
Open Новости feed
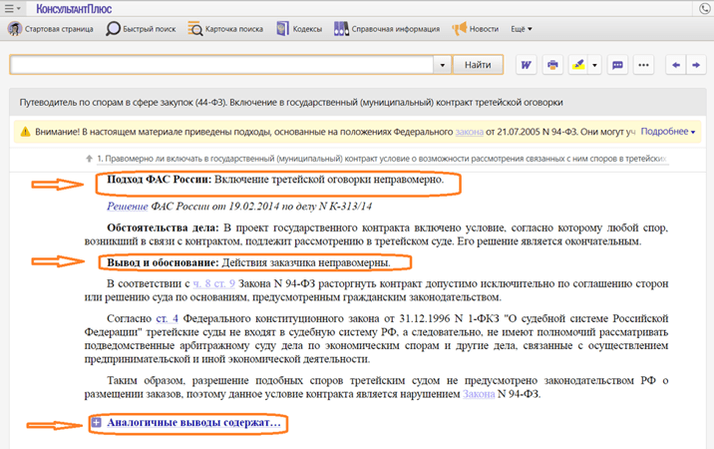(x=476, y=29)
